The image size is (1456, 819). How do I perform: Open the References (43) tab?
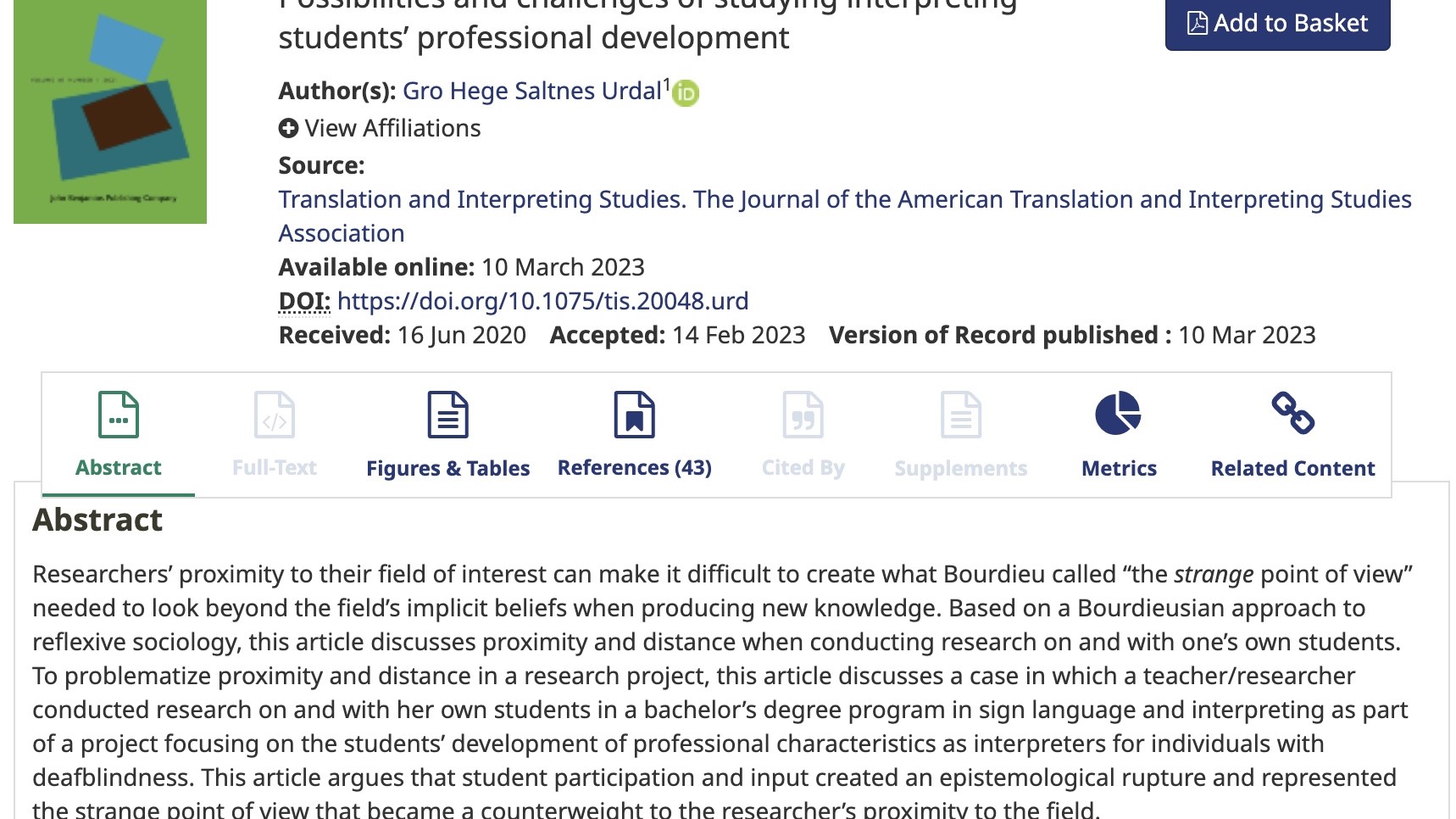pyautogui.click(x=634, y=468)
